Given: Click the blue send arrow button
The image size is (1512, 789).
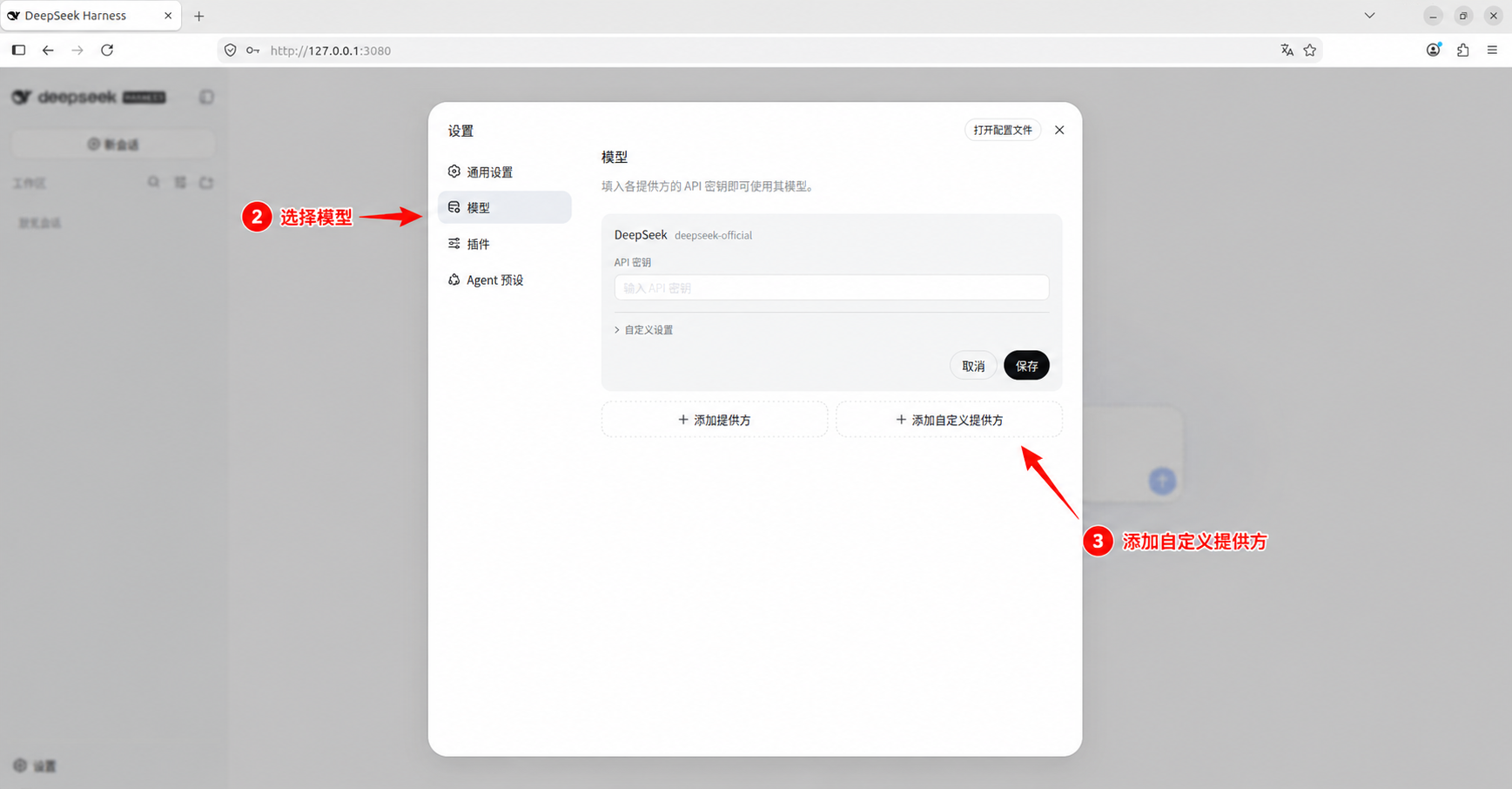Looking at the screenshot, I should (1162, 481).
